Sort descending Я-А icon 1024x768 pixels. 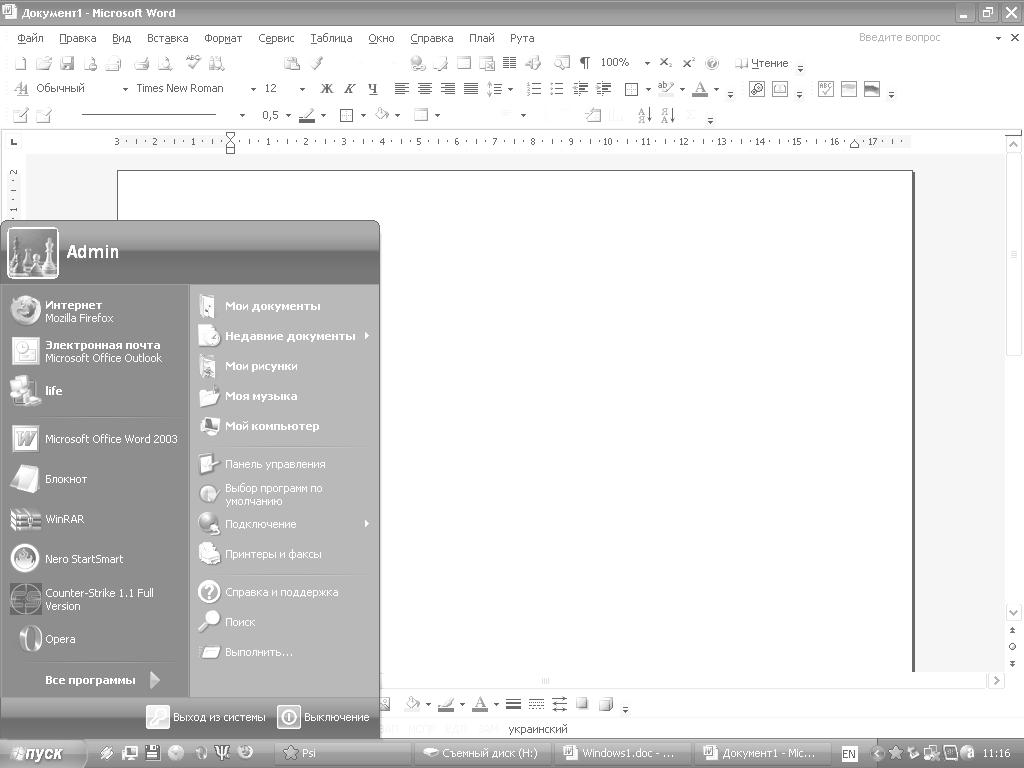[x=668, y=116]
